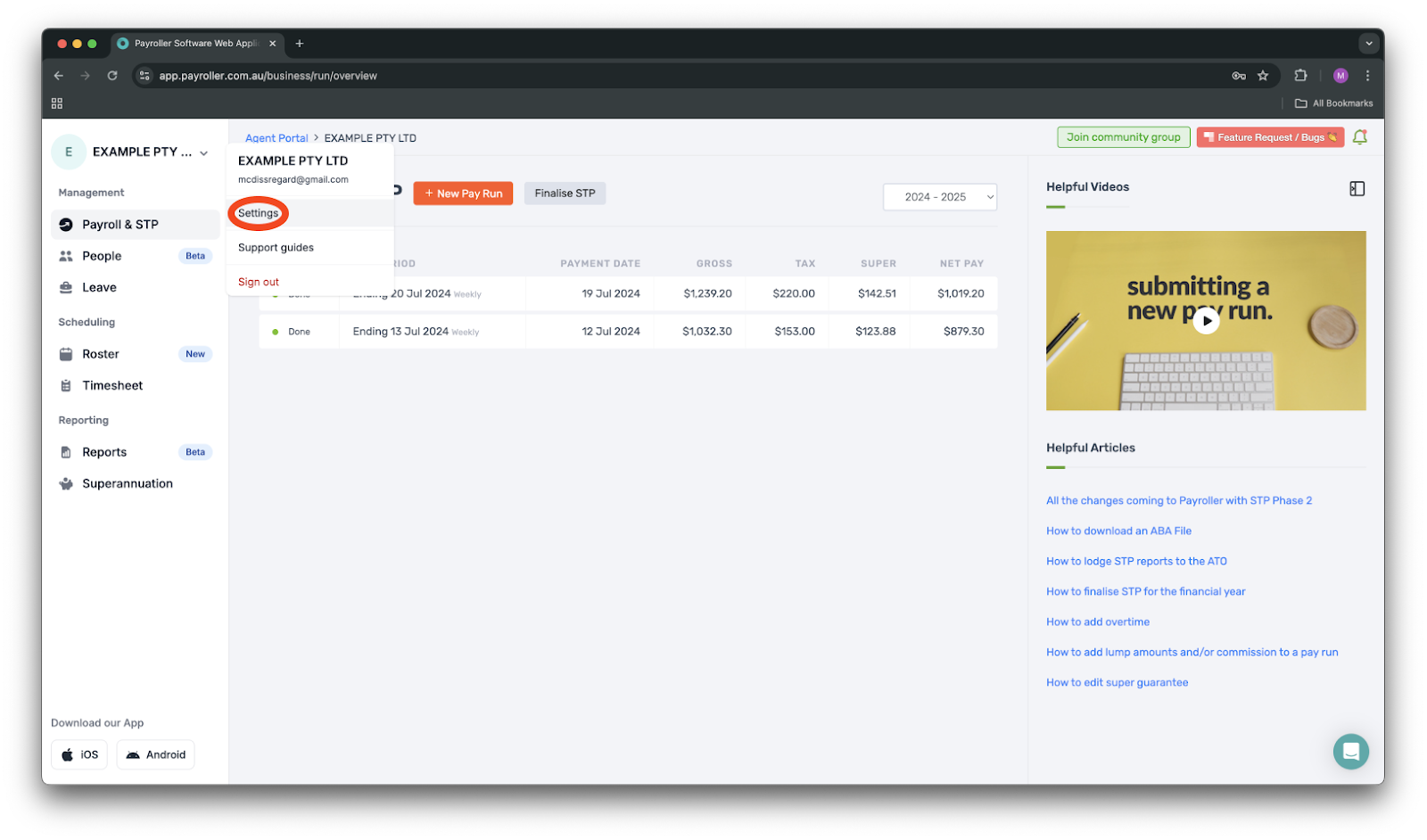Click the Timesheet clipboard icon
This screenshot has height=840, width=1427.
66,385
